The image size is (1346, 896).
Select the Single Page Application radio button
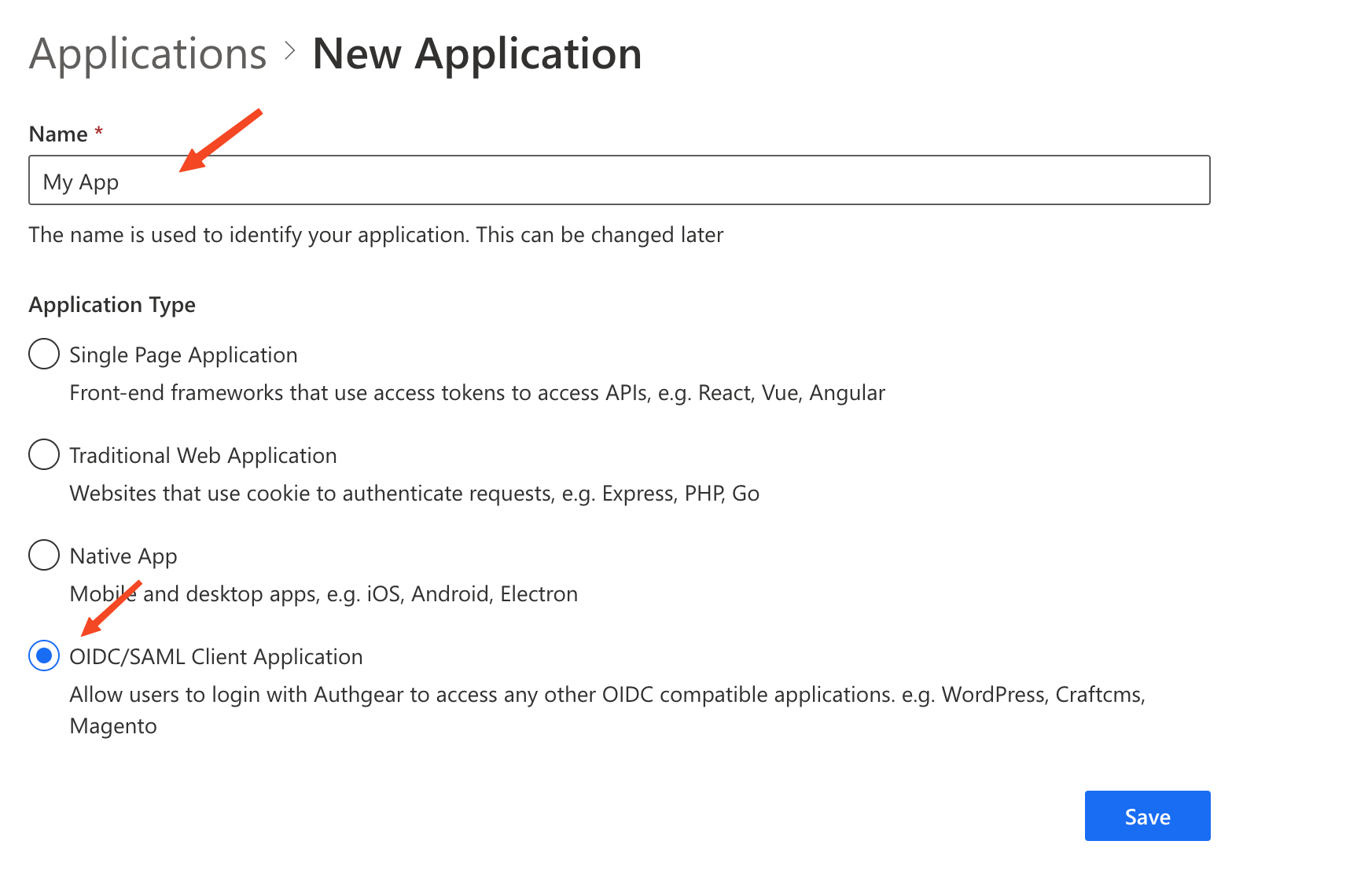(x=44, y=354)
